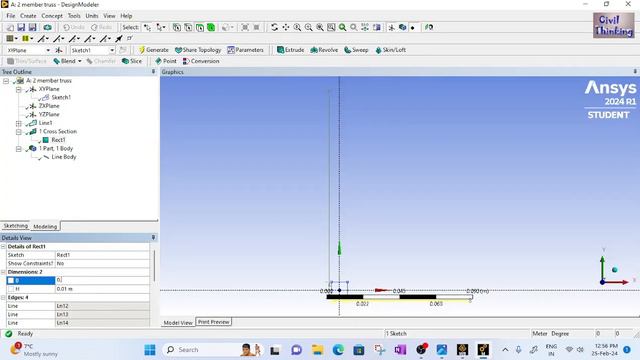Toggle the Display Plane icon

391,27
